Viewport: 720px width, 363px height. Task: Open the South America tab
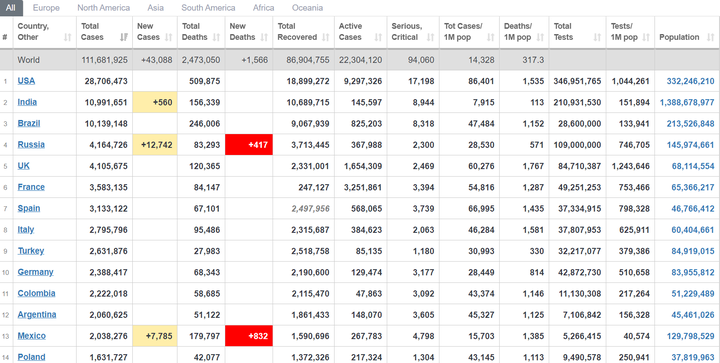point(208,8)
